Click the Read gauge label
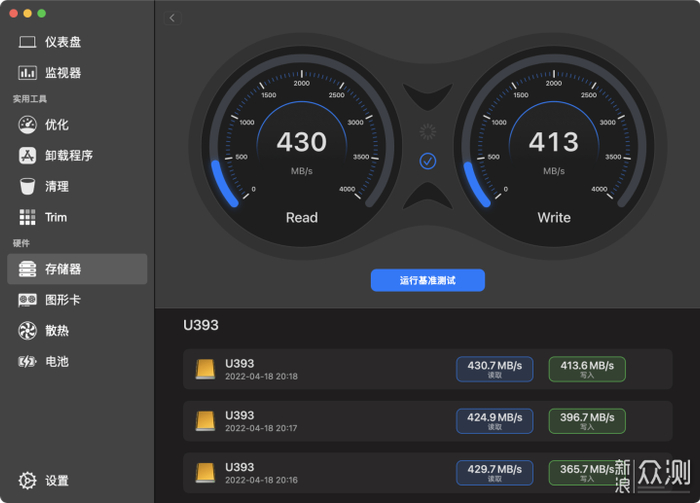Image resolution: width=700 pixels, height=503 pixels. 302,217
